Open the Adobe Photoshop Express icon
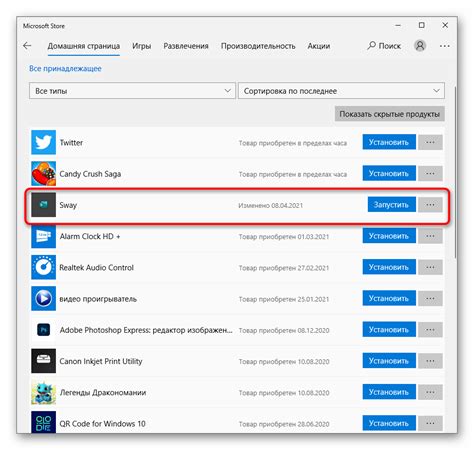474x450 pixels. [x=43, y=330]
